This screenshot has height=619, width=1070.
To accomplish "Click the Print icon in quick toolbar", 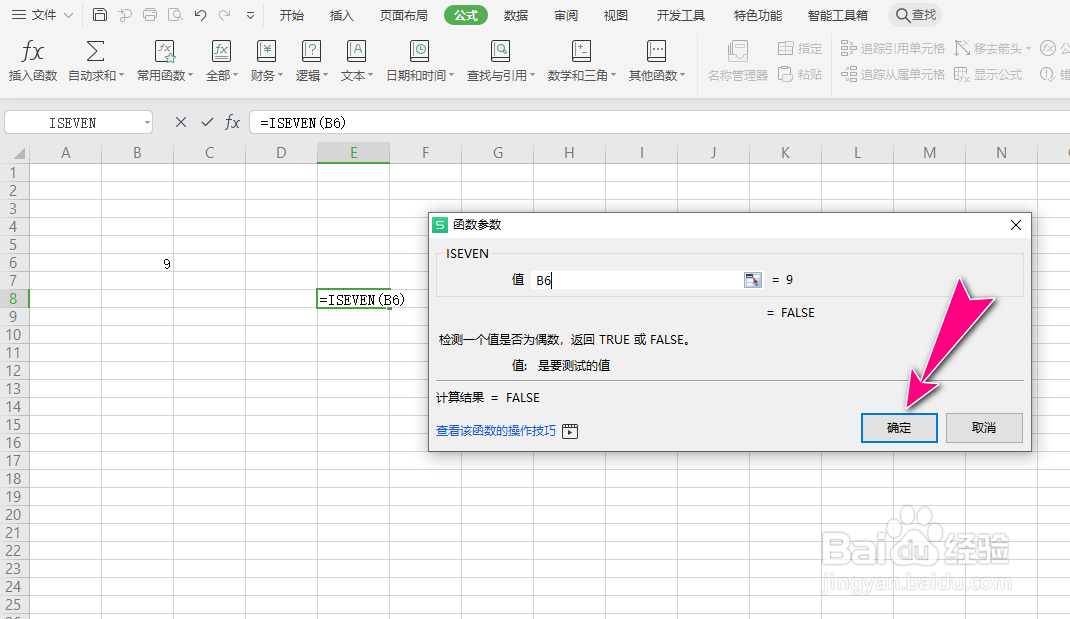I will 150,15.
